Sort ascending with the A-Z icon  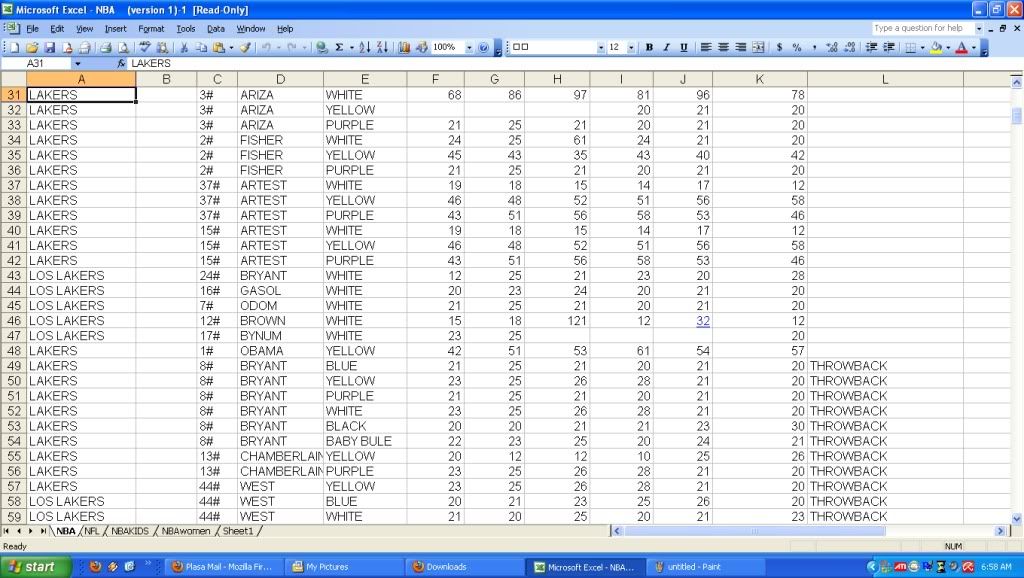point(365,48)
